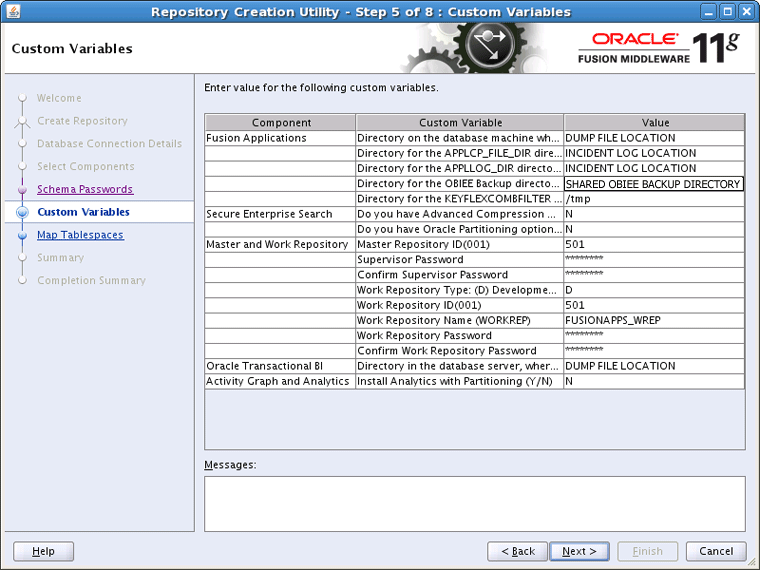Select the Fusion Applications component cell
The image size is (760, 570).
(x=280, y=138)
